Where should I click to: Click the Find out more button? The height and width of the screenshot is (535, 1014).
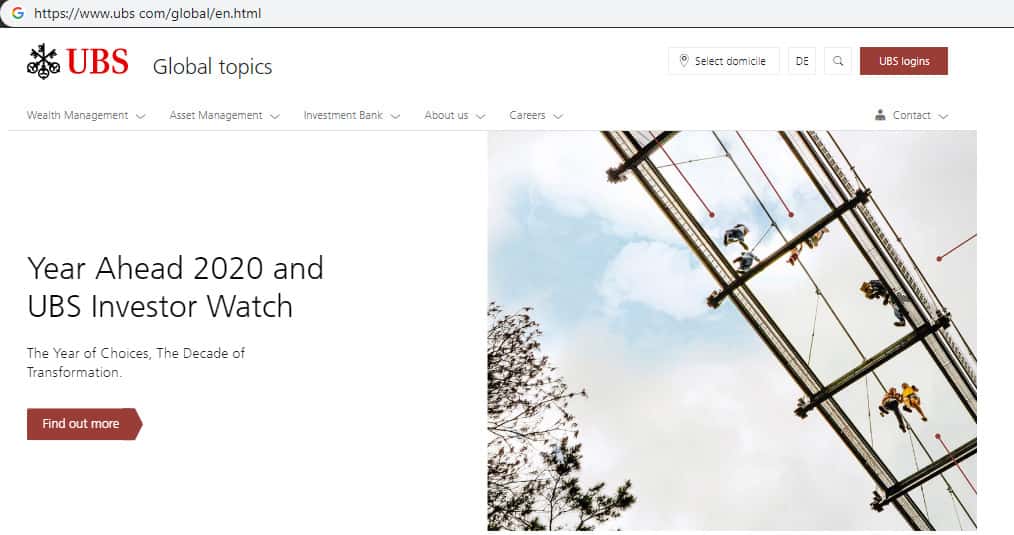(x=84, y=424)
